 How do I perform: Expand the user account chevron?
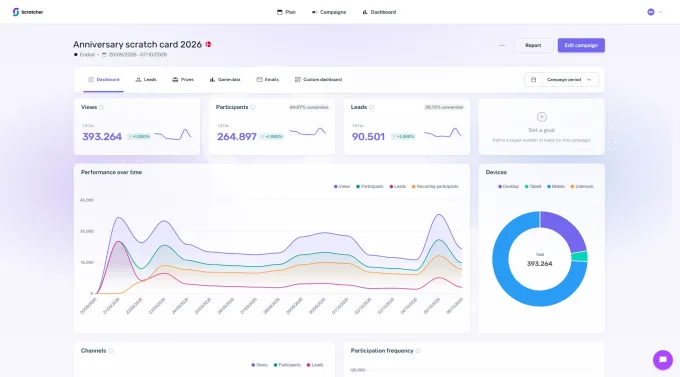660,12
